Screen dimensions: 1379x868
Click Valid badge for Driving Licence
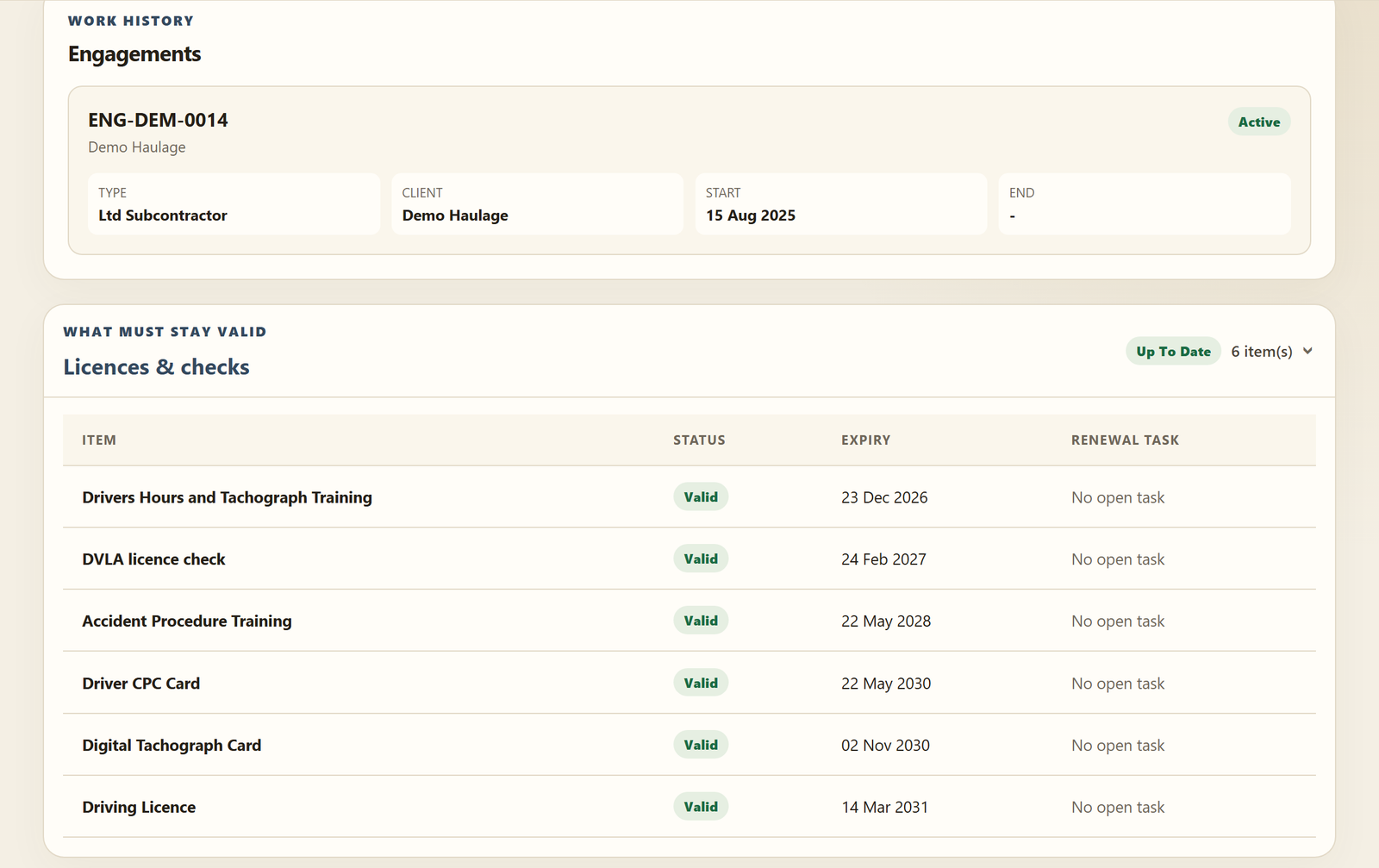[x=701, y=807]
